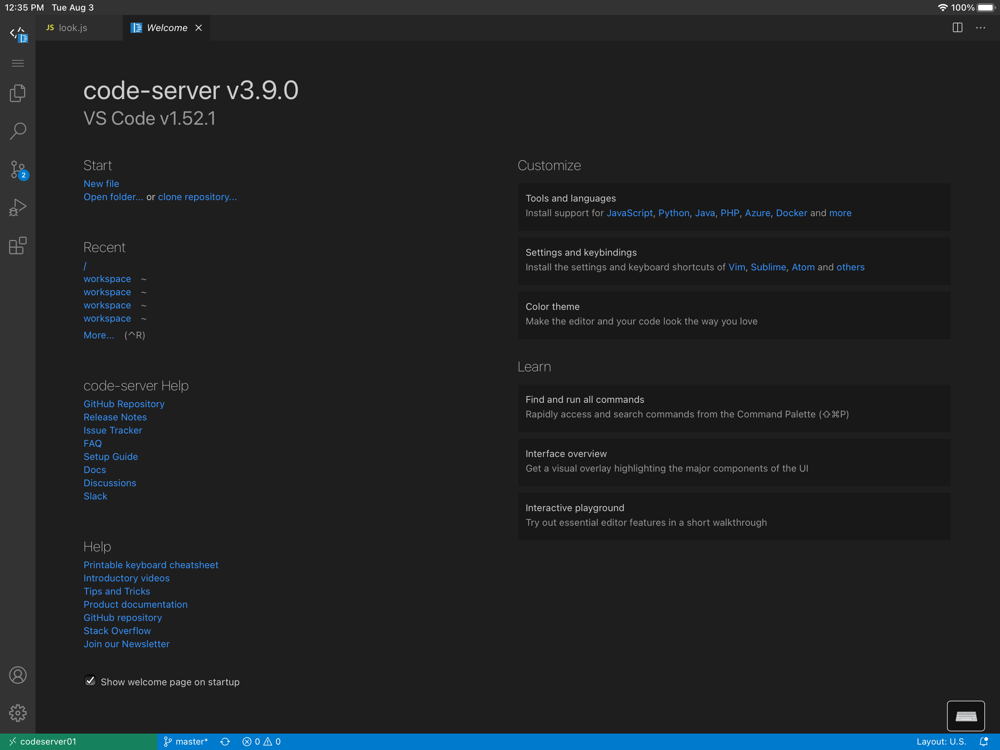Screen dimensions: 1000x750
Task: Open the hamburger application menu
Action: tap(18, 63)
